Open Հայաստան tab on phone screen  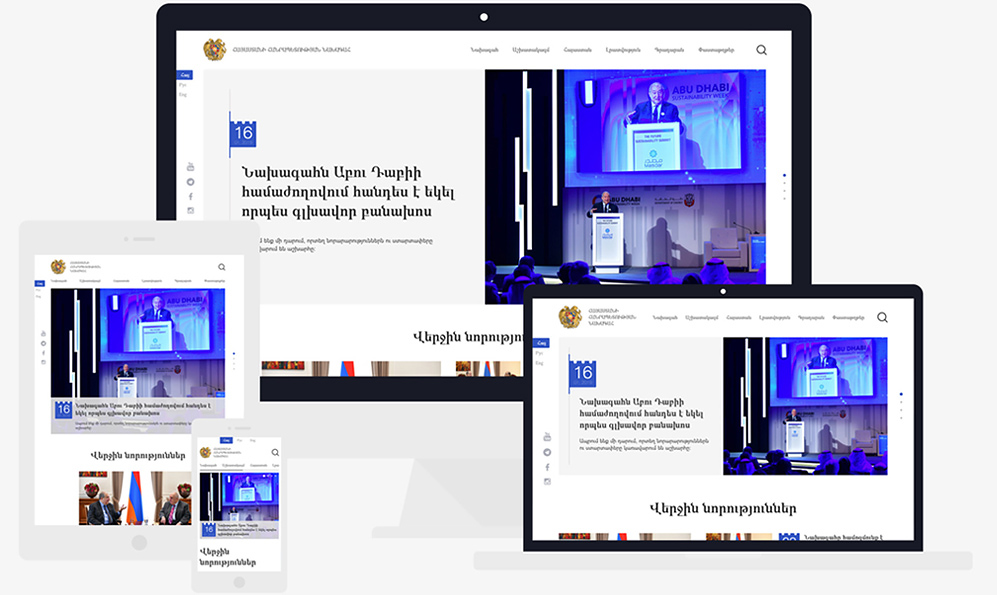(258, 465)
